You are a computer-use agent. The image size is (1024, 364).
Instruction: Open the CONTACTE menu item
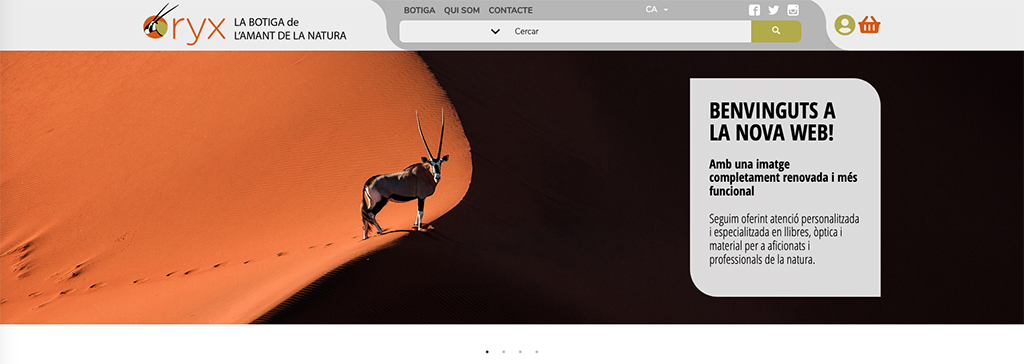click(511, 10)
